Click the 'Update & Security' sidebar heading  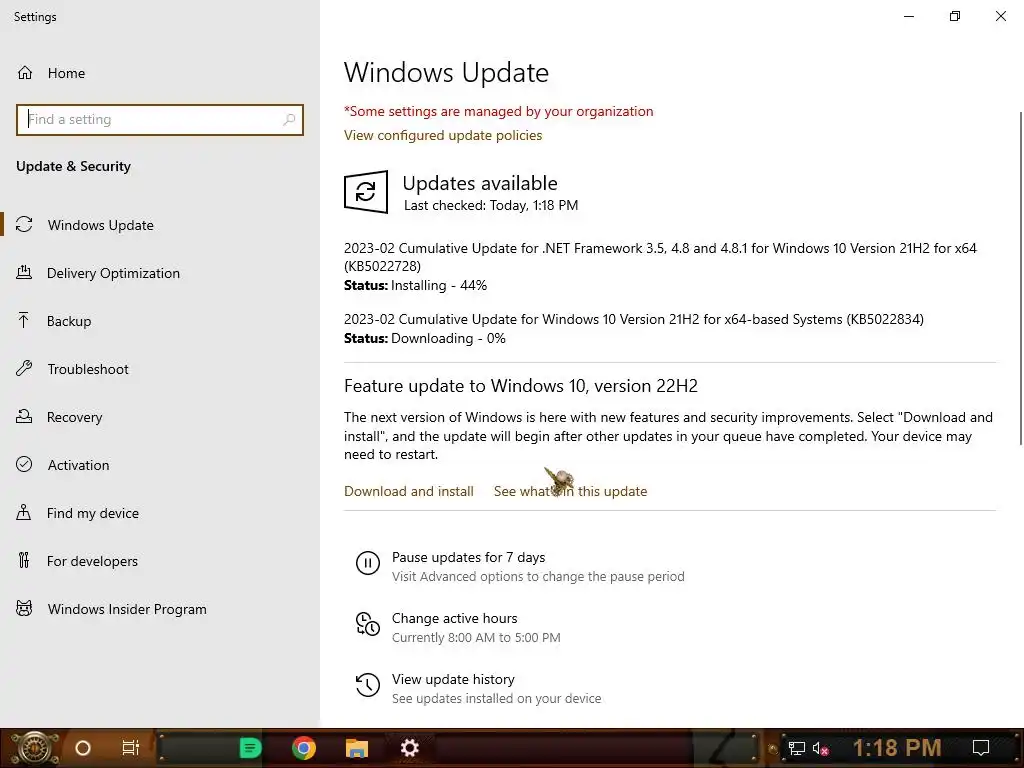(x=73, y=166)
